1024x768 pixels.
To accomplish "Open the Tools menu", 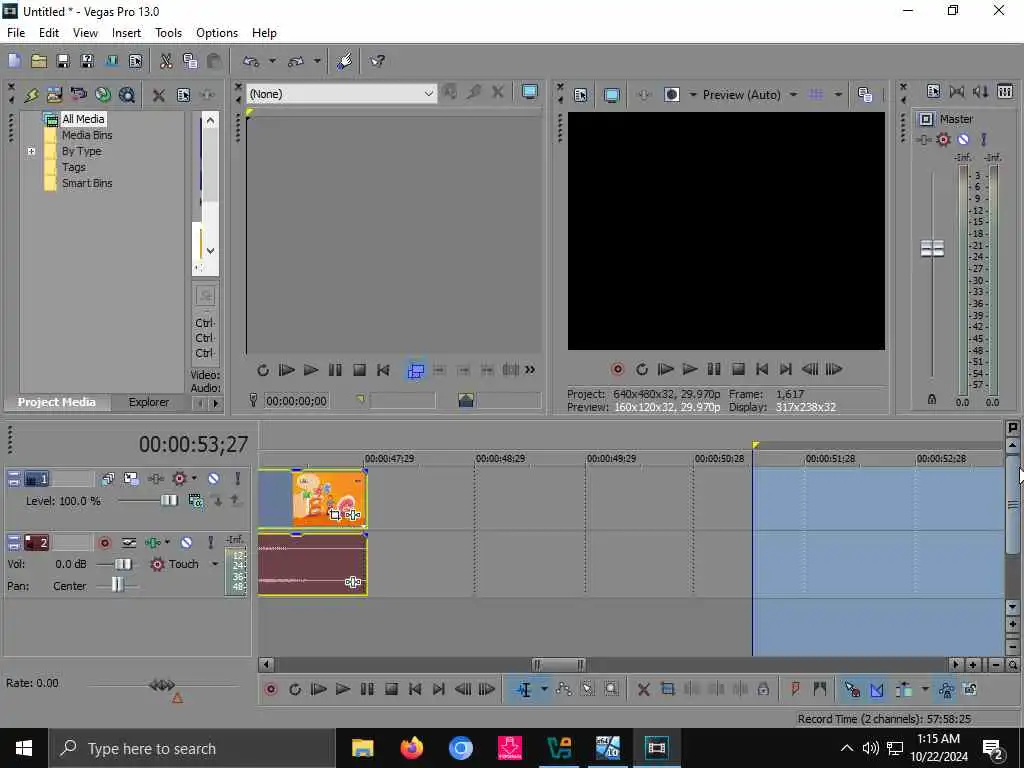I will pyautogui.click(x=168, y=33).
